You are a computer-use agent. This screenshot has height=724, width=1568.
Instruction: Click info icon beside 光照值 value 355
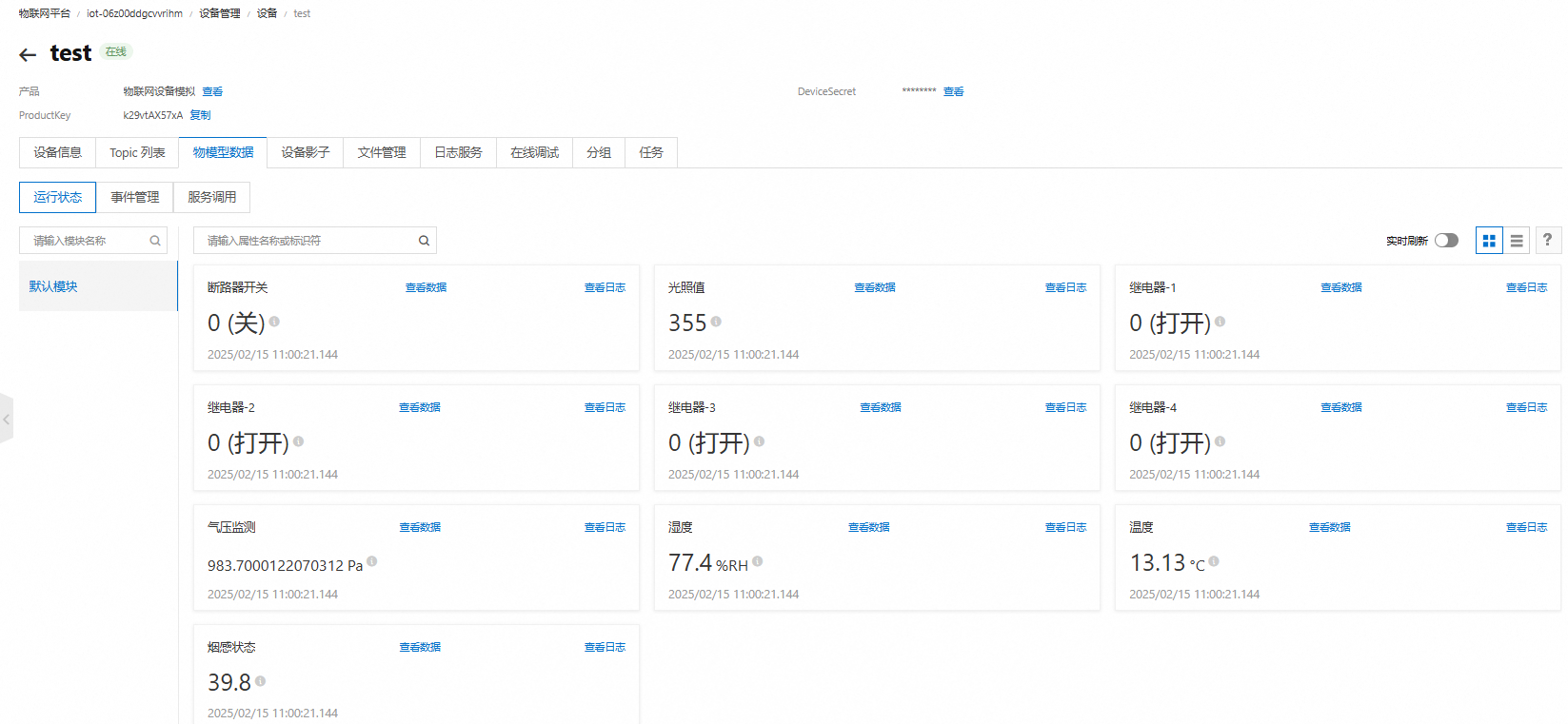(x=716, y=322)
